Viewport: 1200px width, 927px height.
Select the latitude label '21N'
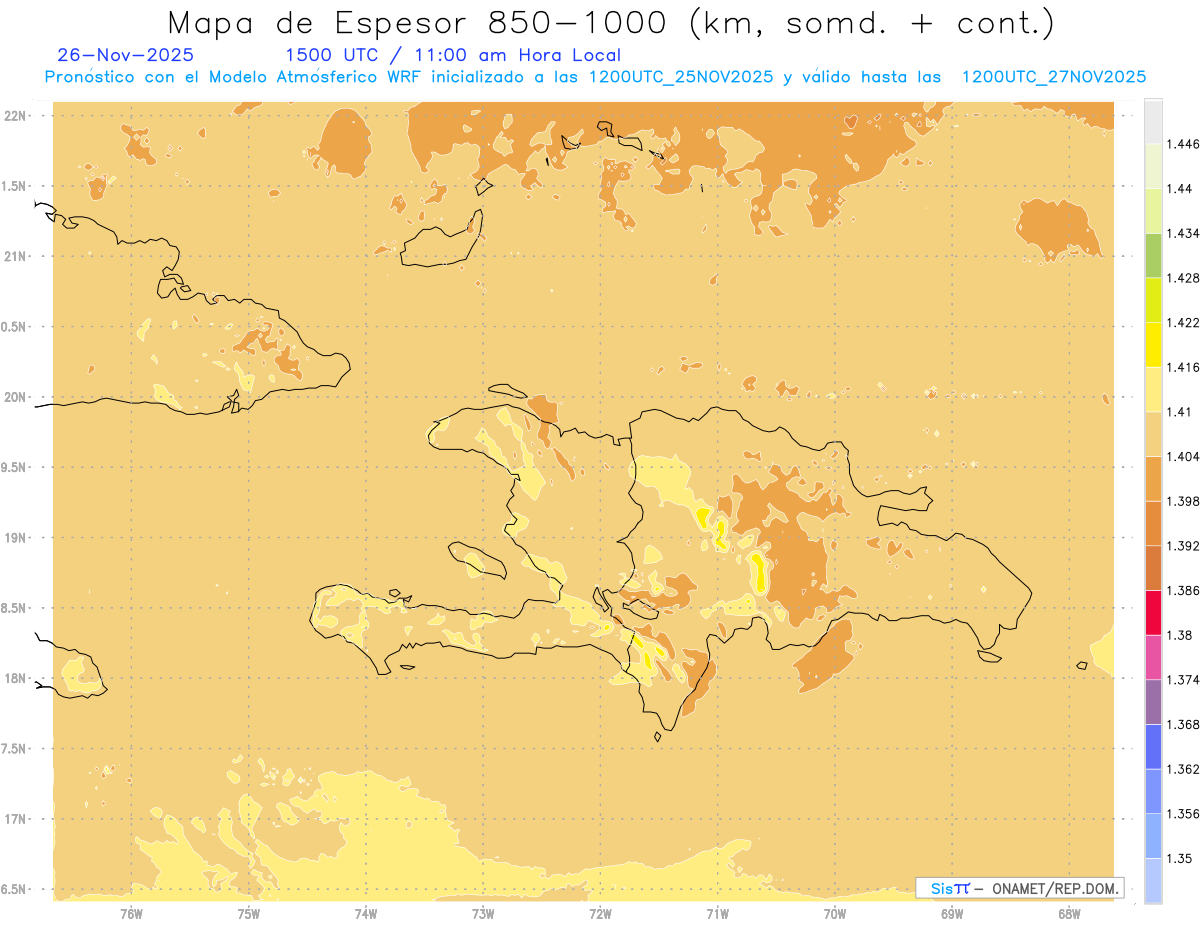(x=17, y=256)
